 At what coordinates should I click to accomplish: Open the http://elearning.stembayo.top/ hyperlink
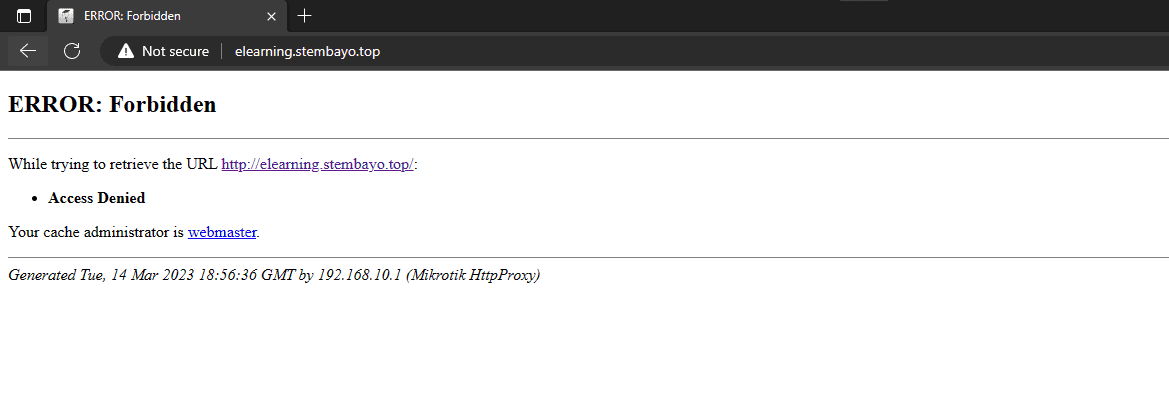tap(318, 165)
